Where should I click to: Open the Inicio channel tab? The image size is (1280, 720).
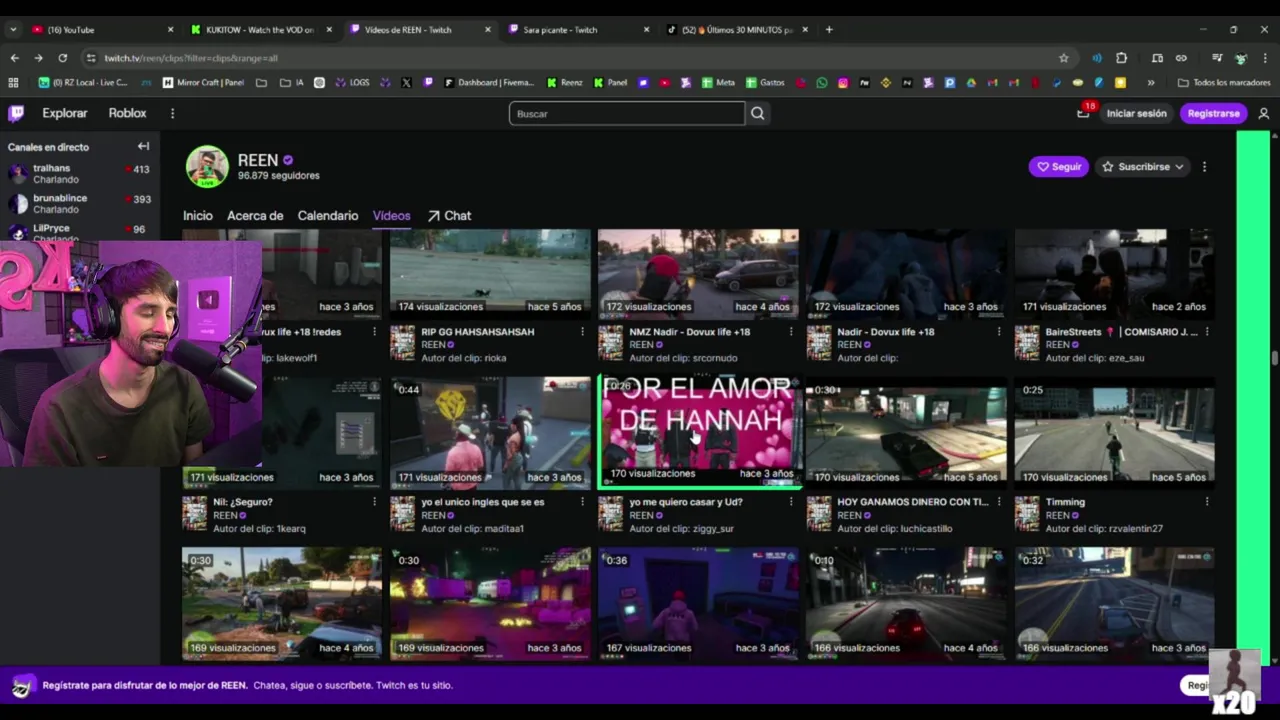(x=197, y=216)
